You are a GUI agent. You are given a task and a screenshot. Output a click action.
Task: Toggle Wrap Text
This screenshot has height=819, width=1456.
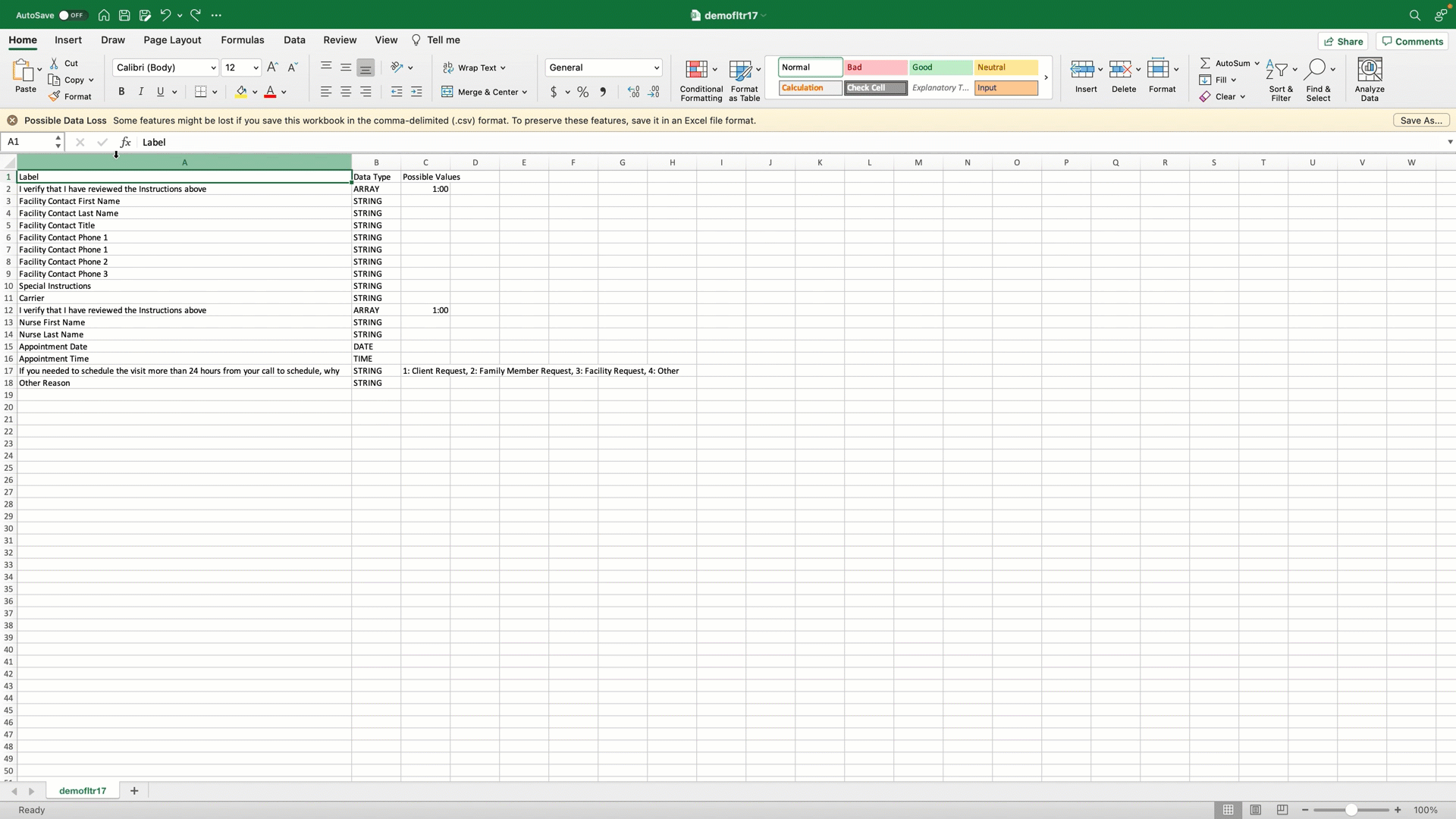pos(475,67)
